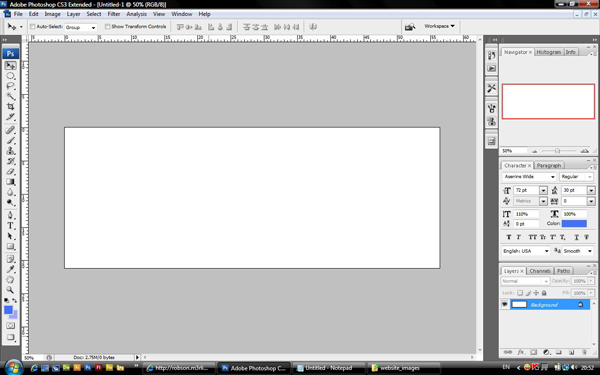Screen dimensions: 600x375
Task: Select the Healing Brush tool
Action: point(11,130)
